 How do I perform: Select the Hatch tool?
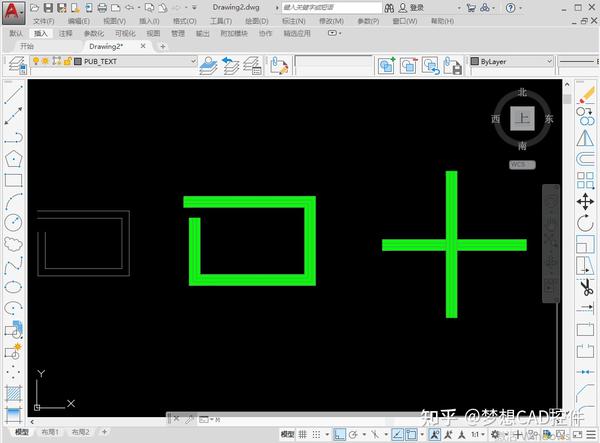[x=14, y=393]
